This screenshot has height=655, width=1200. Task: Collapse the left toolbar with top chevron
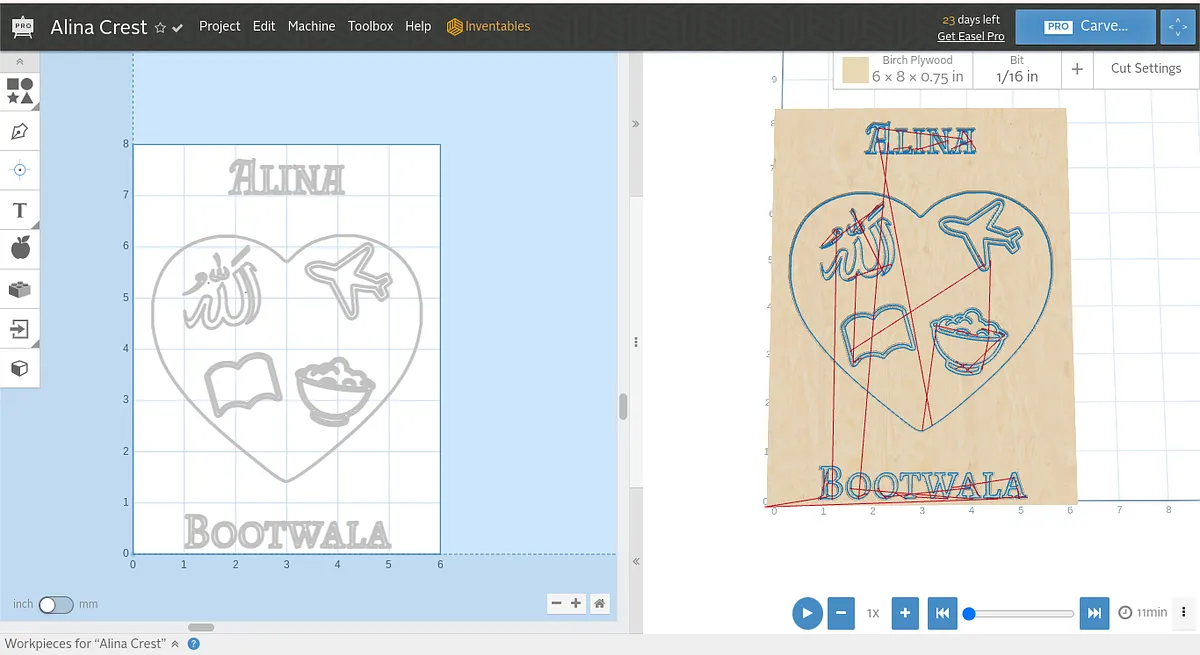point(20,62)
